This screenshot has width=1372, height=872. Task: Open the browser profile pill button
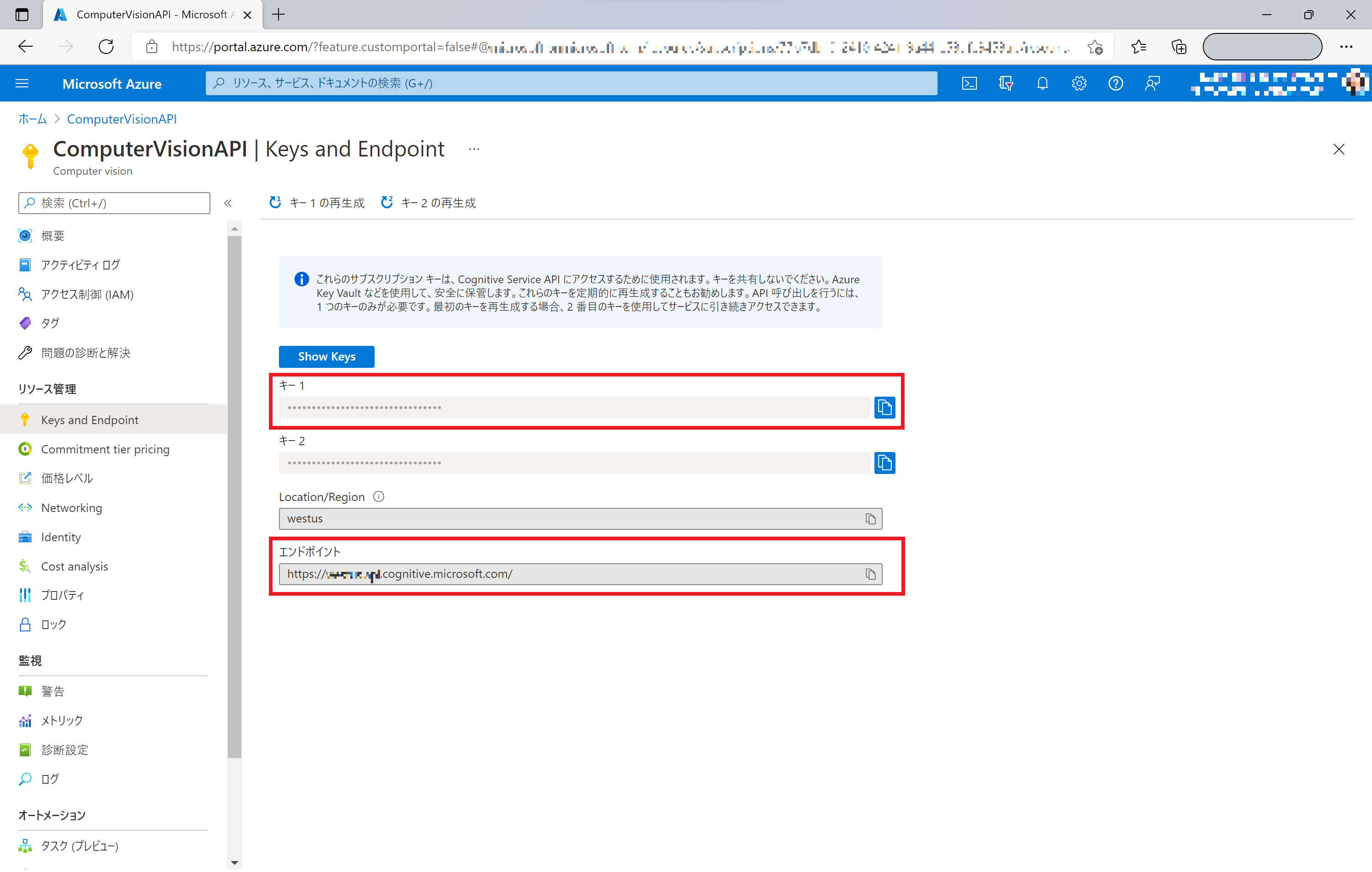[1262, 47]
